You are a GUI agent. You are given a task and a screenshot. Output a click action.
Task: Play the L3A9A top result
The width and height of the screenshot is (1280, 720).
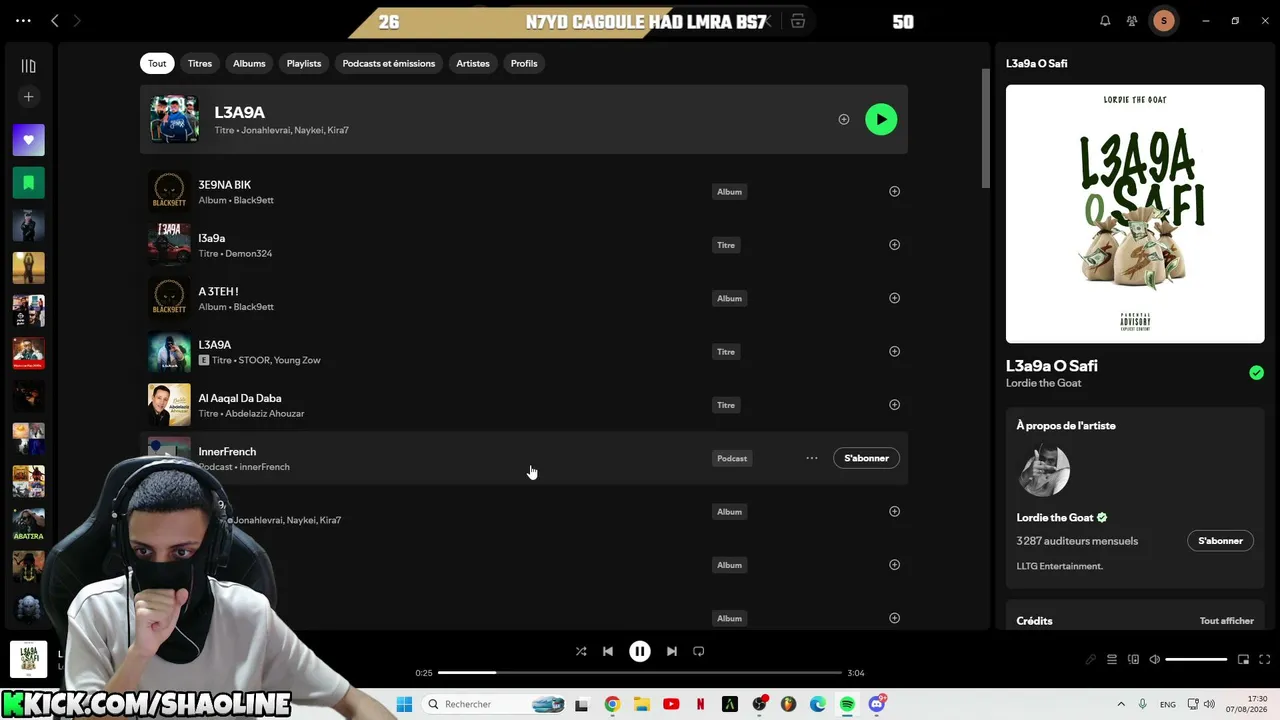click(881, 119)
